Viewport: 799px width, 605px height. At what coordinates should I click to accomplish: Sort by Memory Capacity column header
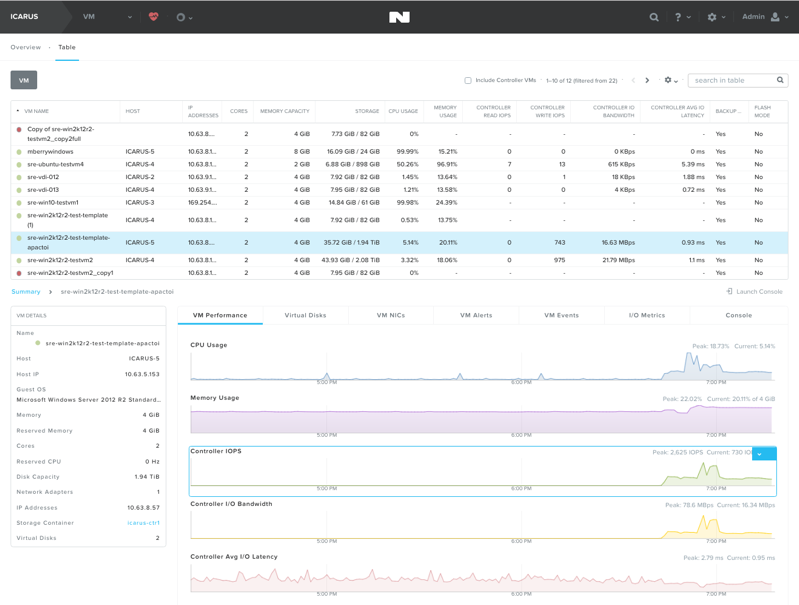pyautogui.click(x=284, y=111)
